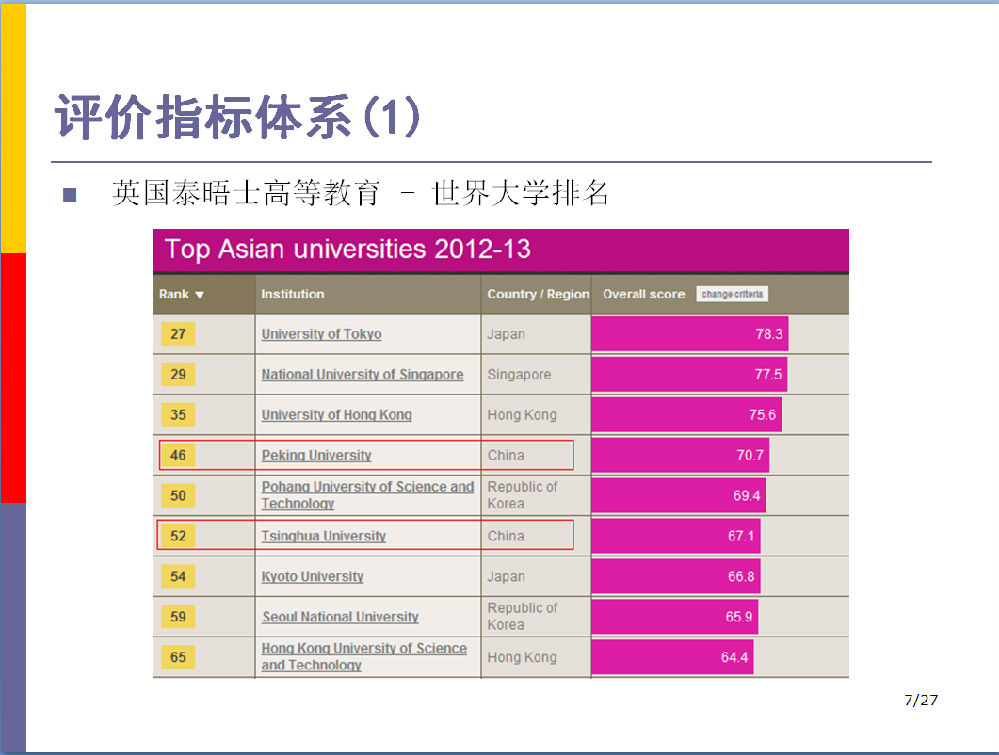Open the Kyoto University link
The width and height of the screenshot is (999, 755).
312,576
